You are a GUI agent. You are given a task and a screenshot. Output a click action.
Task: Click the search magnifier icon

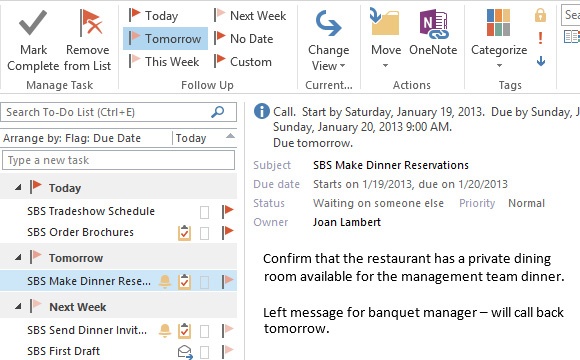coord(218,112)
